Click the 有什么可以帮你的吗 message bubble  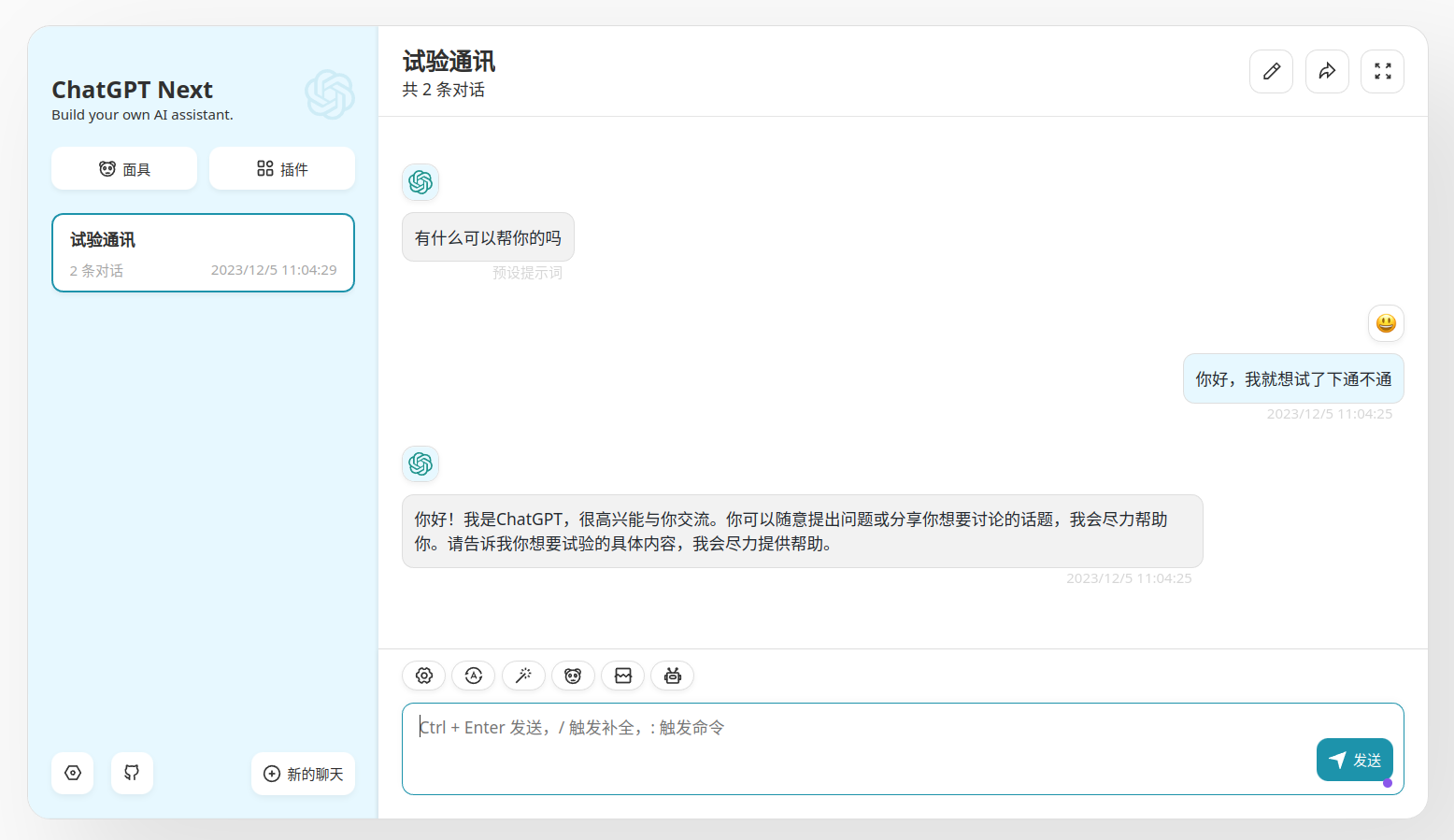coord(488,237)
